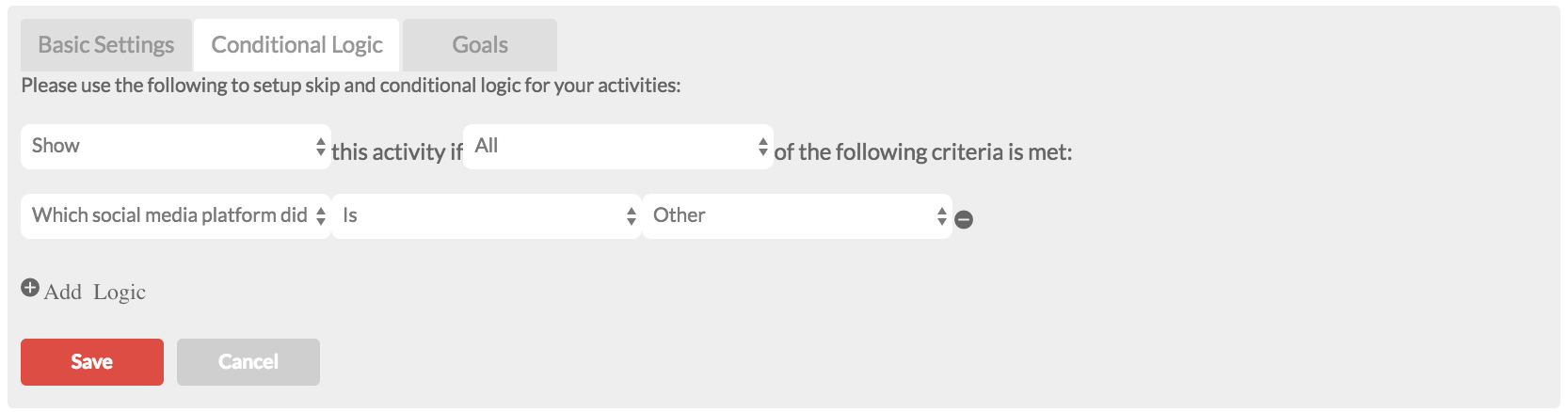Go to the Goals tab
This screenshot has height=412, width=1568.
(480, 45)
